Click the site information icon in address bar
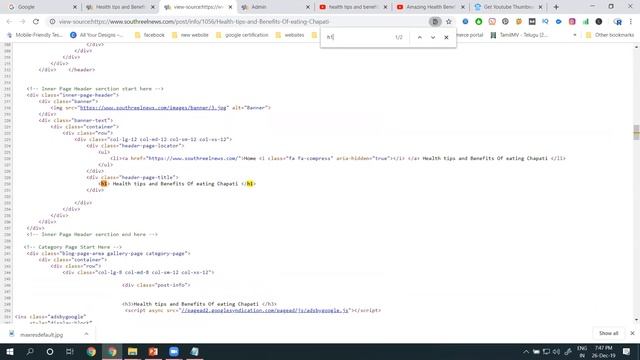Viewport: 640px width, 360px height. (x=52, y=22)
